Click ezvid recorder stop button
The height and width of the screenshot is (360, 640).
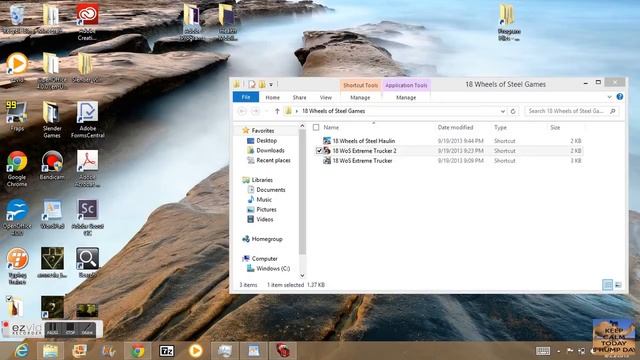70,329
